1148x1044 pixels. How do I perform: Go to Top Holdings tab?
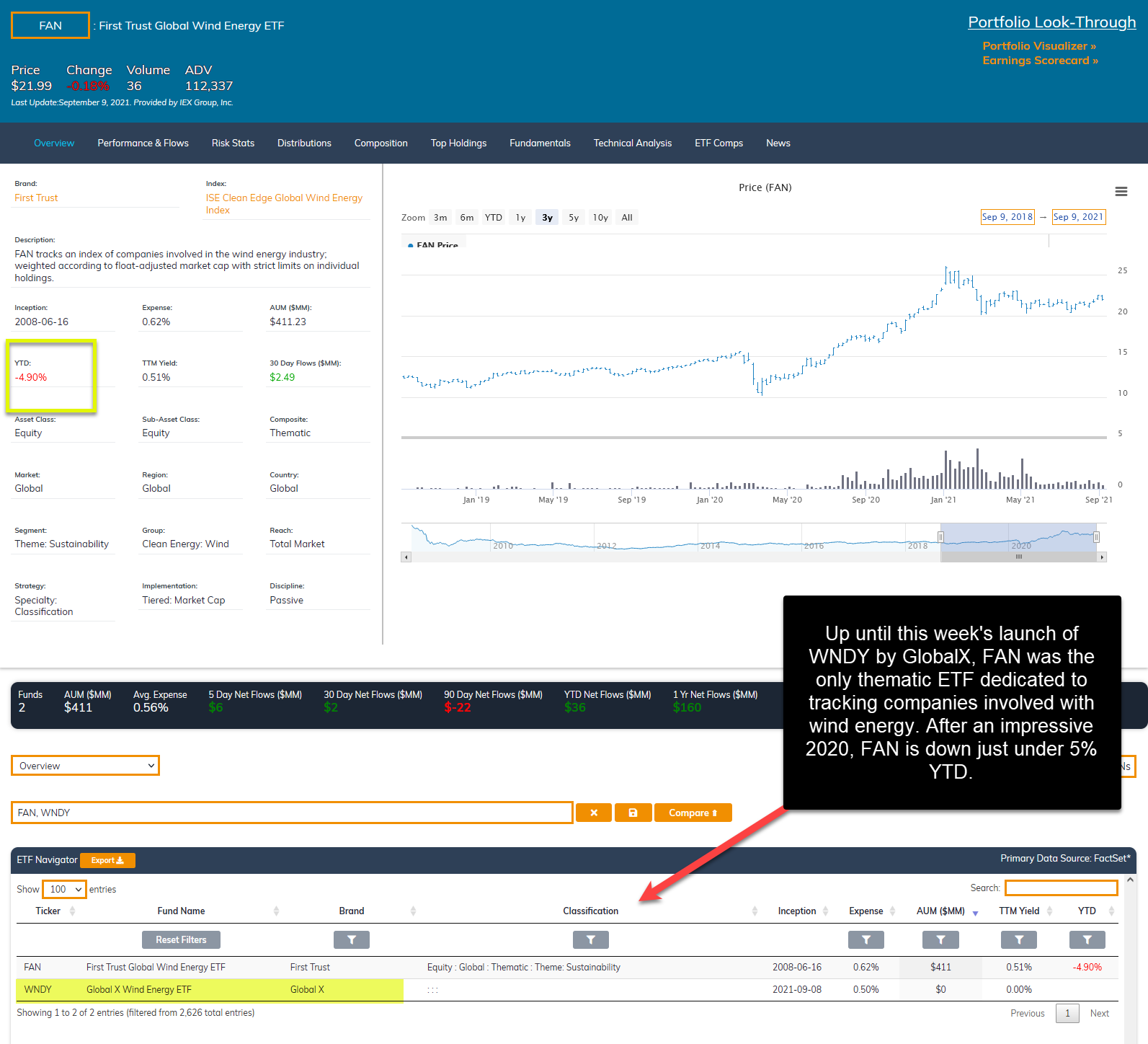[458, 143]
